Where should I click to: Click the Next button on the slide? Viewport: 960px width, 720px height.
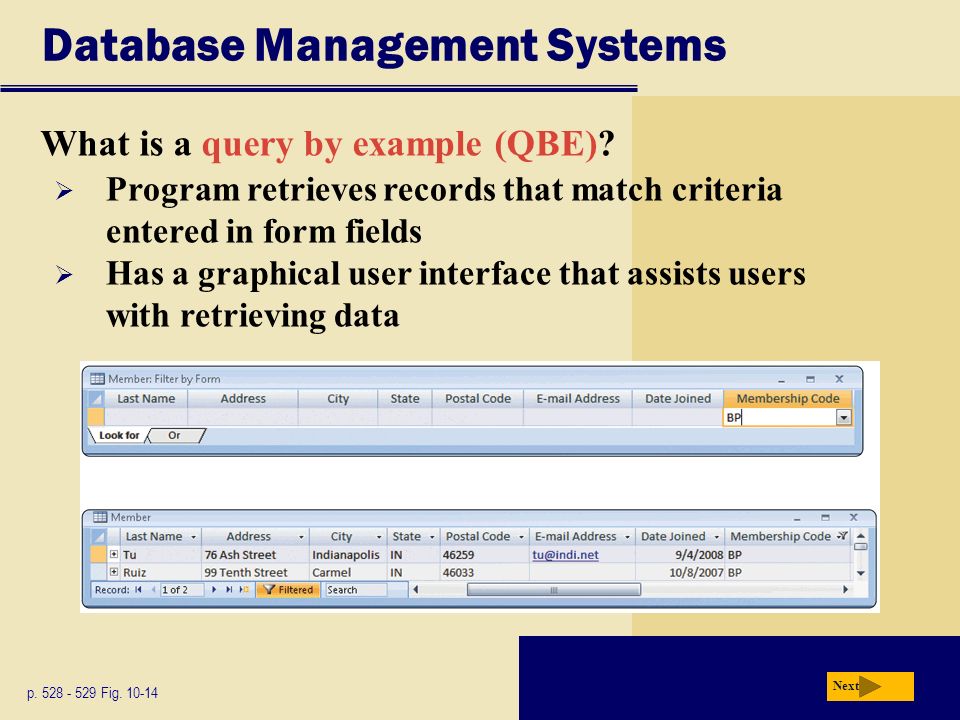pos(869,686)
